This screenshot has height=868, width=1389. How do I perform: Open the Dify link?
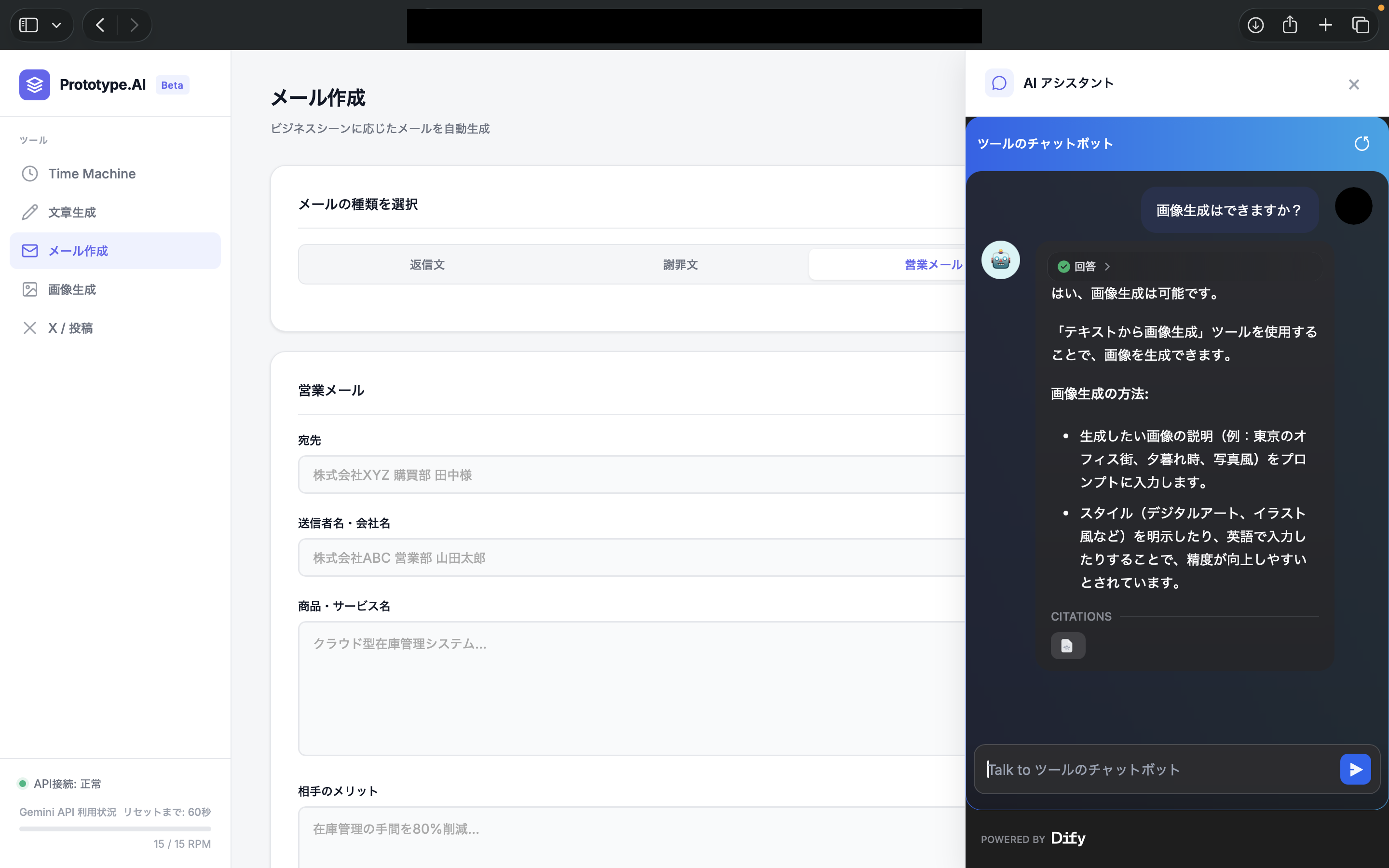pyautogui.click(x=1068, y=838)
